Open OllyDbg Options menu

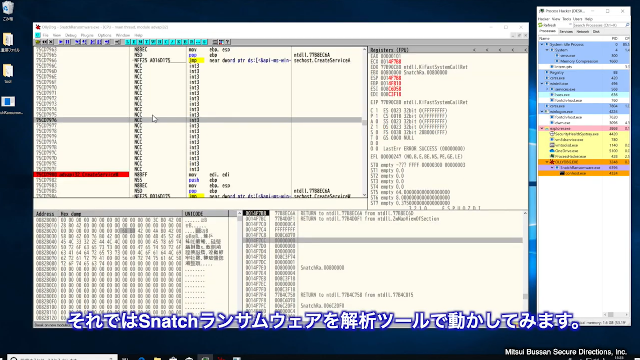point(104,36)
